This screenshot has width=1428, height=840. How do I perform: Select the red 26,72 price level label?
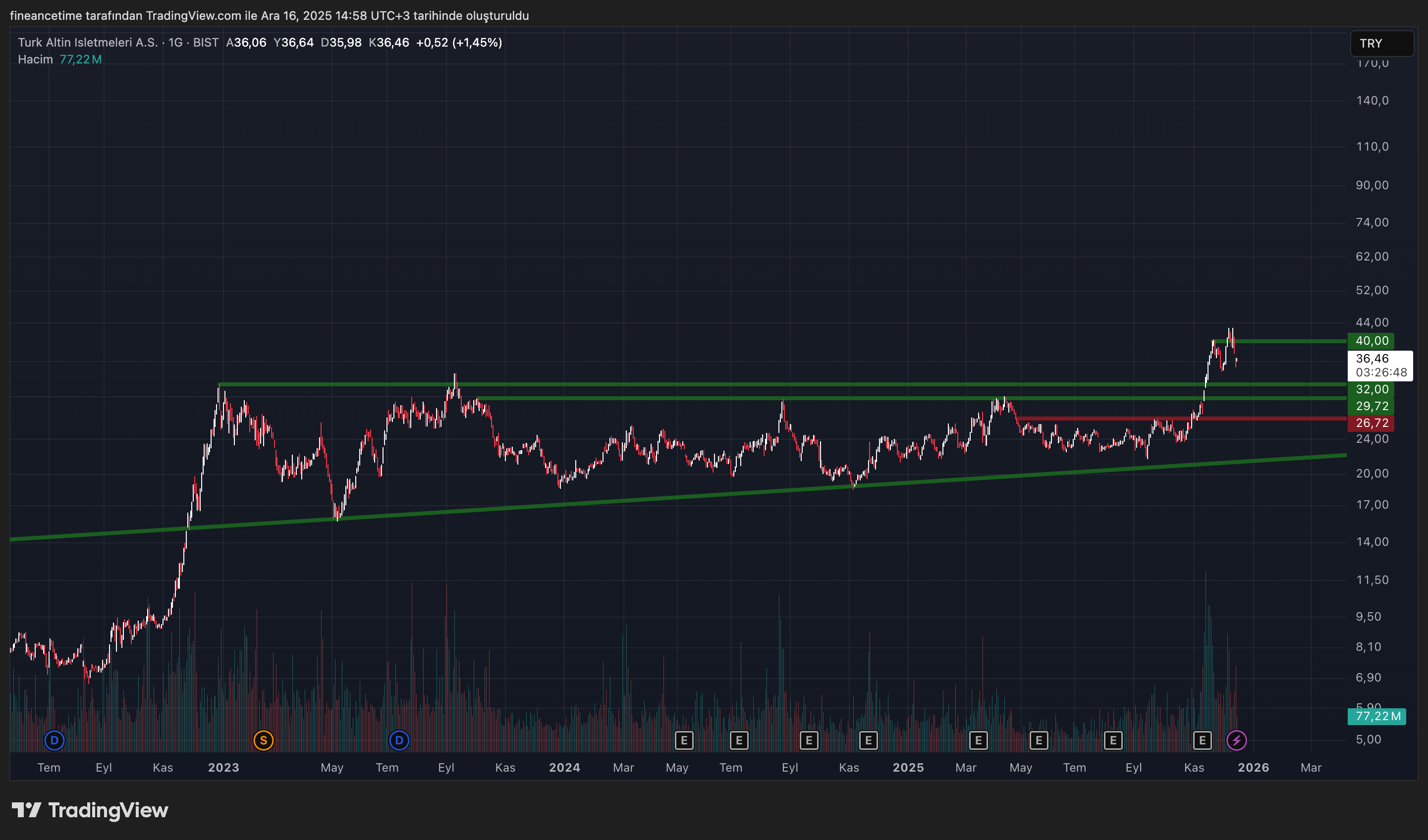point(1372,423)
